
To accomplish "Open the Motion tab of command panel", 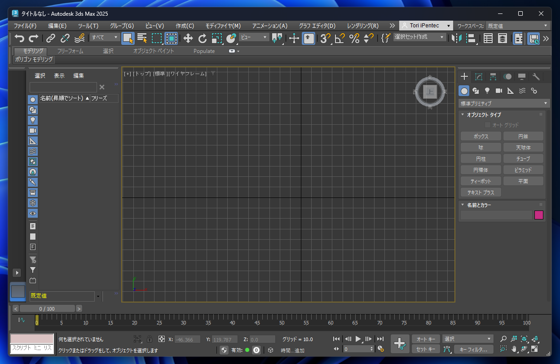I will (507, 76).
